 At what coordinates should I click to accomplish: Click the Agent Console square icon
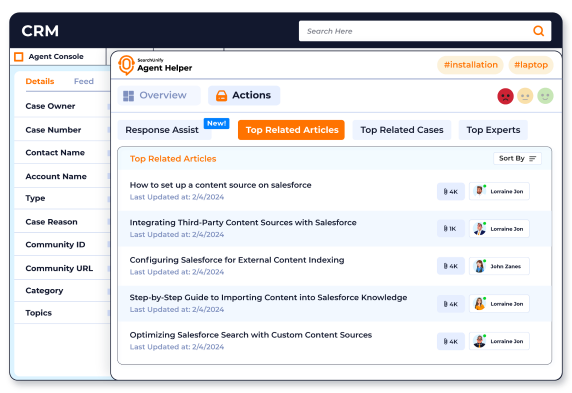[x=19, y=57]
